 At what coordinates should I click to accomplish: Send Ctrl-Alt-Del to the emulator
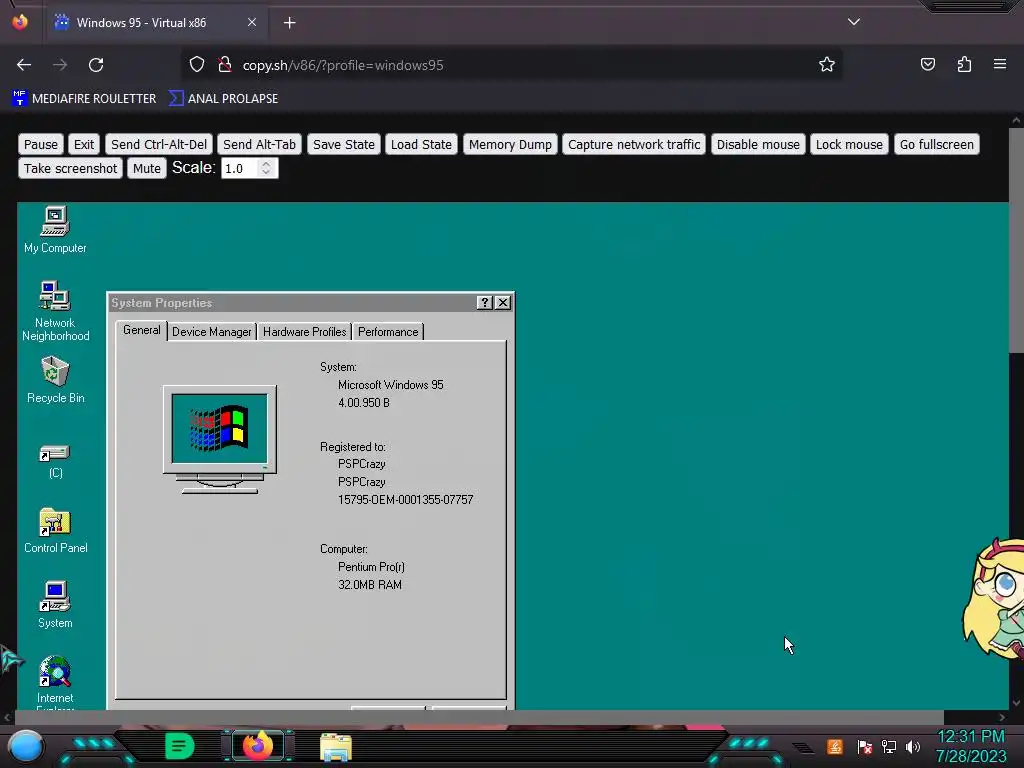pyautogui.click(x=159, y=144)
